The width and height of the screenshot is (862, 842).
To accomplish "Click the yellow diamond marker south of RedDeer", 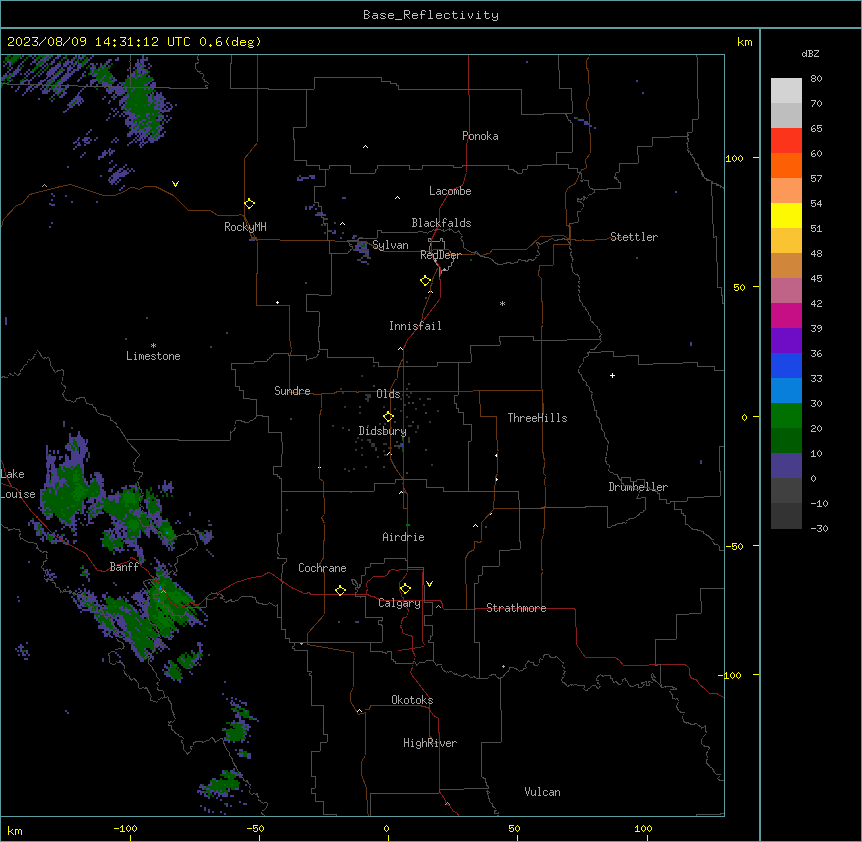I will pos(426,281).
